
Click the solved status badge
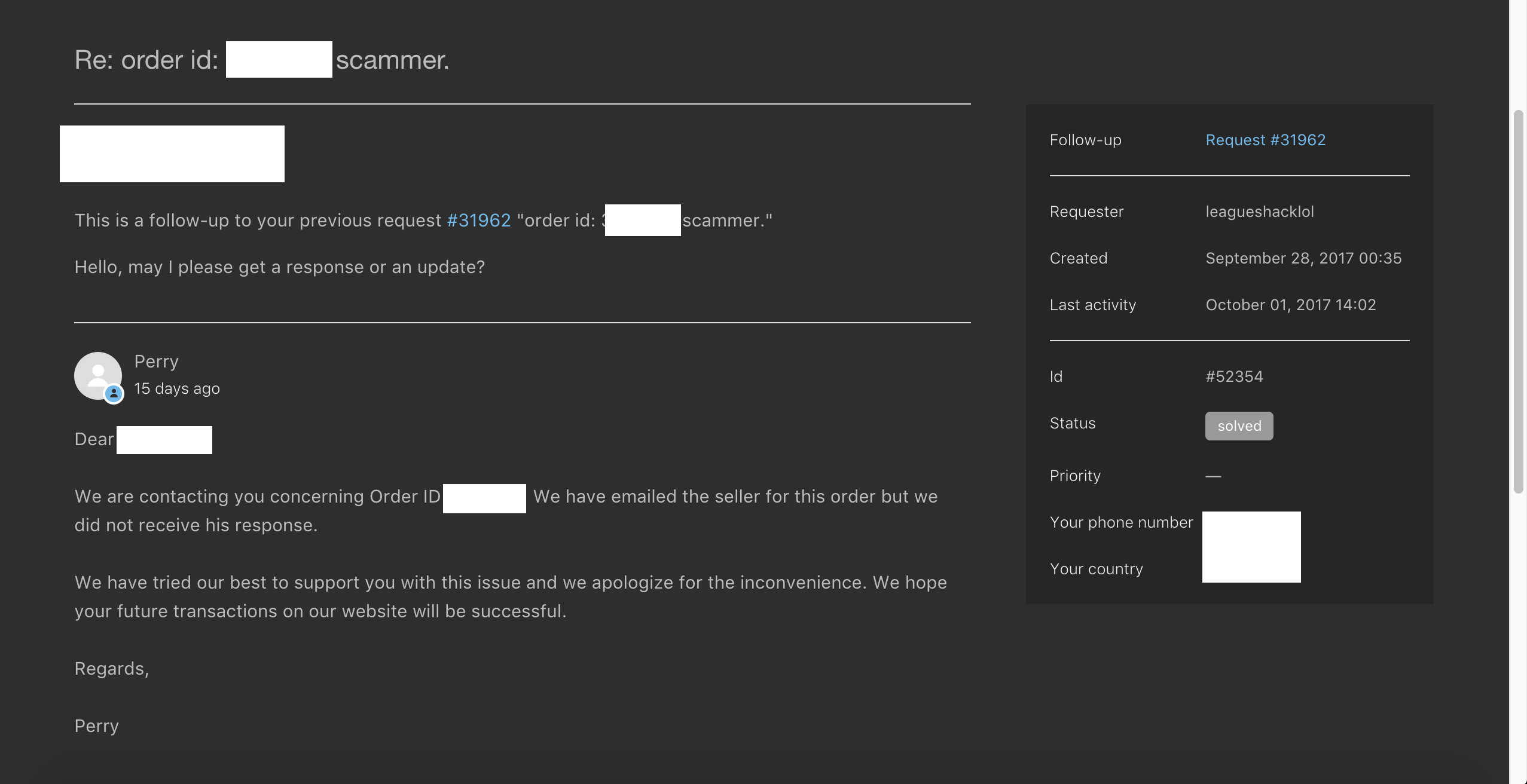(1239, 426)
